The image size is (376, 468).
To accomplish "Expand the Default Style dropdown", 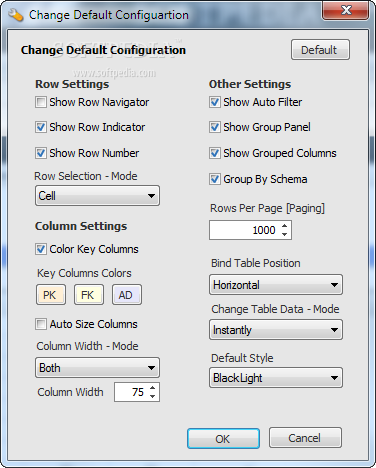I will 276,378.
